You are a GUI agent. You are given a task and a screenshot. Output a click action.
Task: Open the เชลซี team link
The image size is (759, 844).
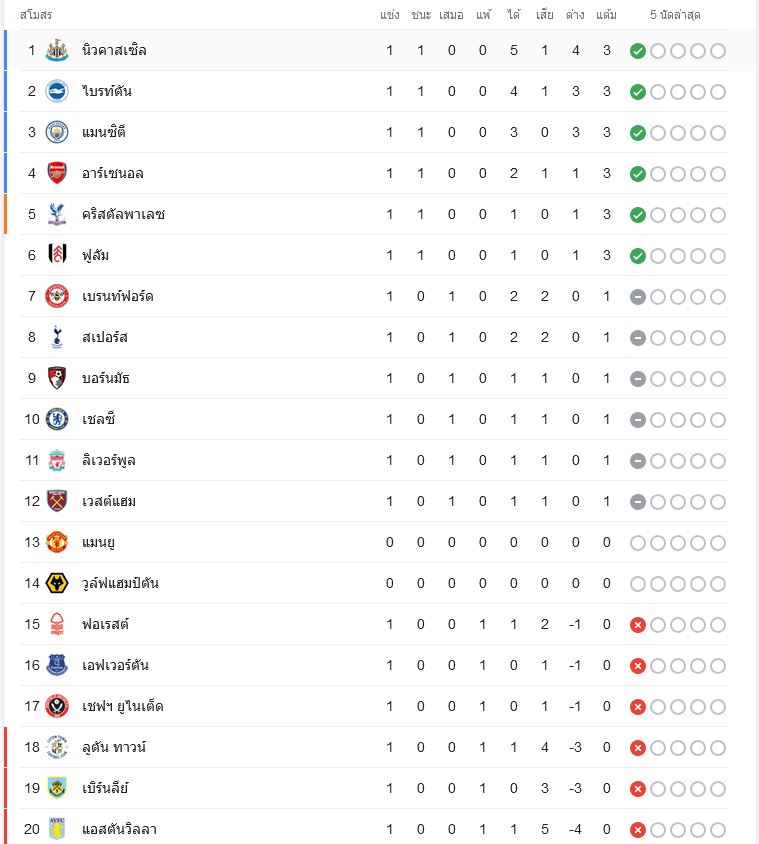pyautogui.click(x=98, y=419)
